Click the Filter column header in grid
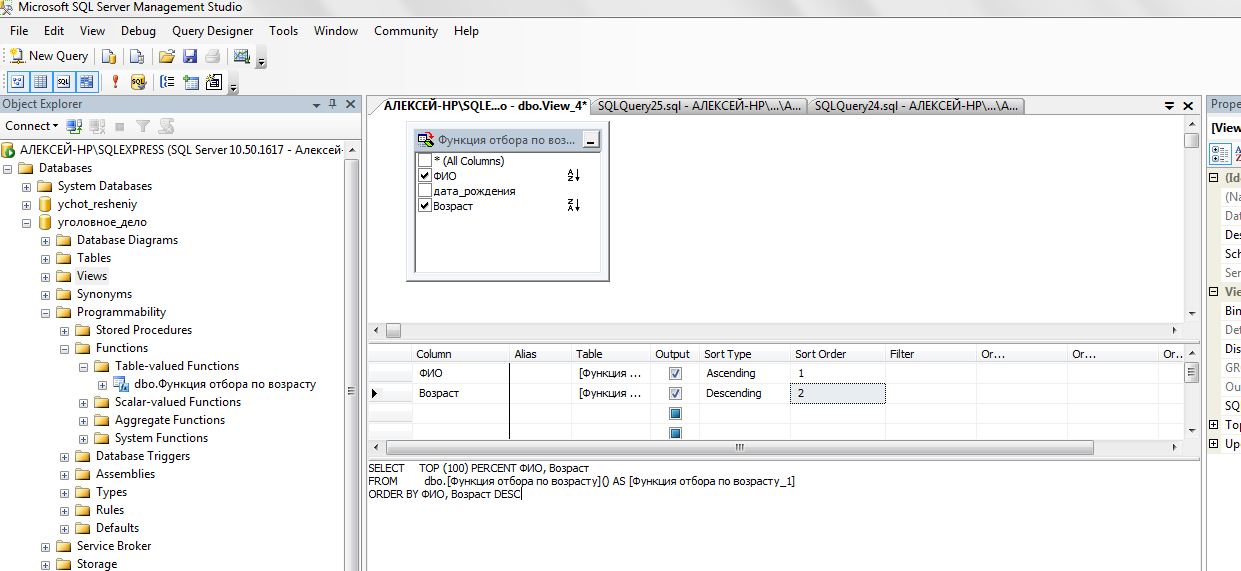 930,354
